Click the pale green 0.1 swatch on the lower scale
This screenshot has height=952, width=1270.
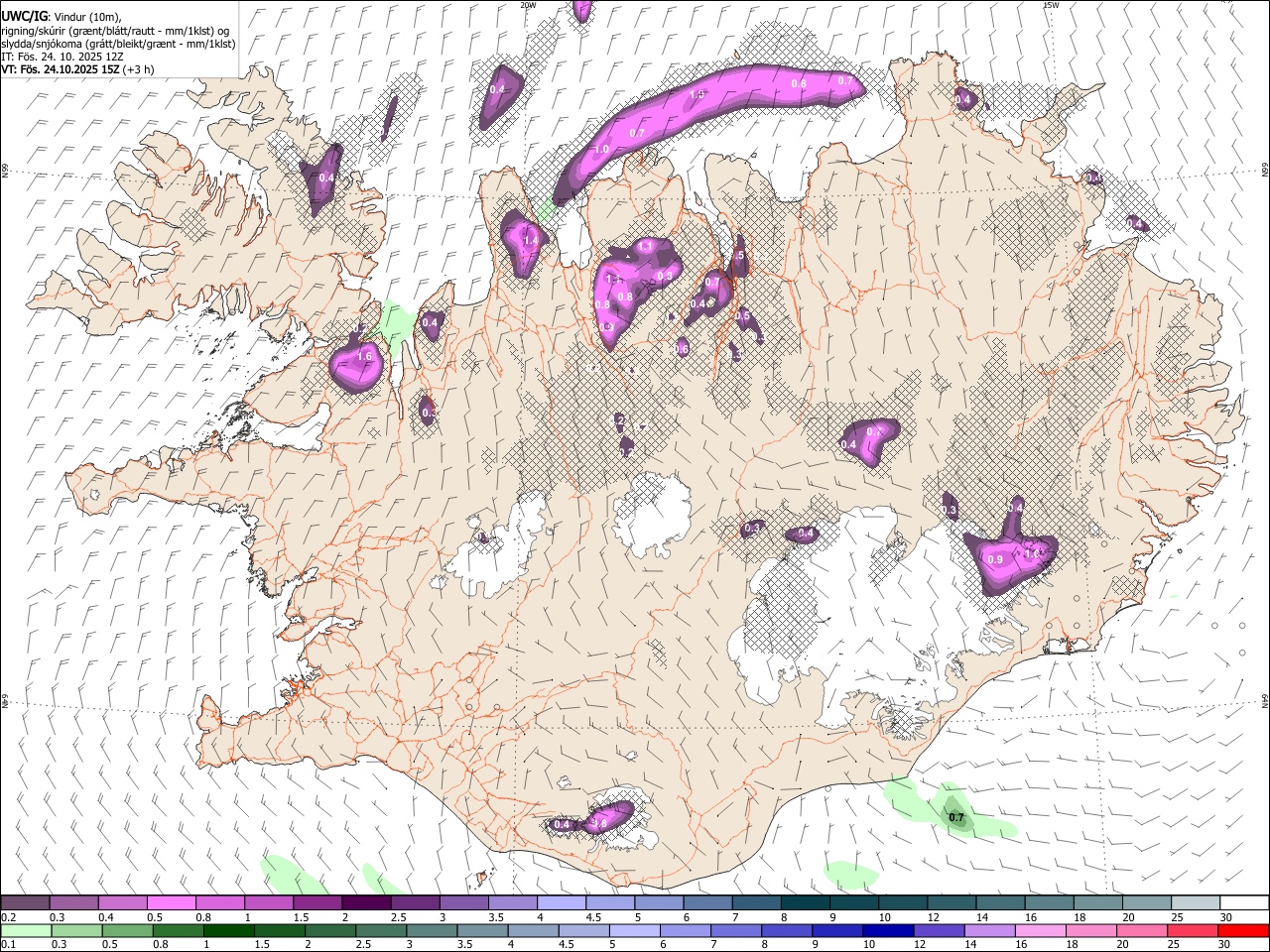tap(26, 930)
